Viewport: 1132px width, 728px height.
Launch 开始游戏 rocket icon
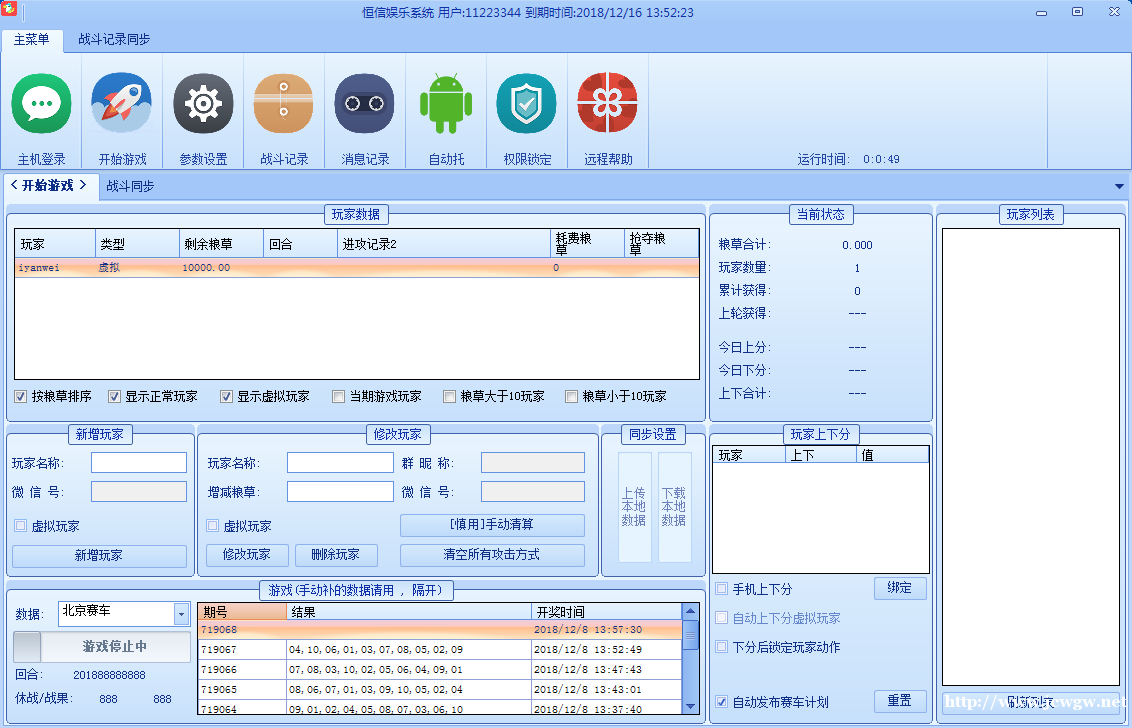point(121,104)
